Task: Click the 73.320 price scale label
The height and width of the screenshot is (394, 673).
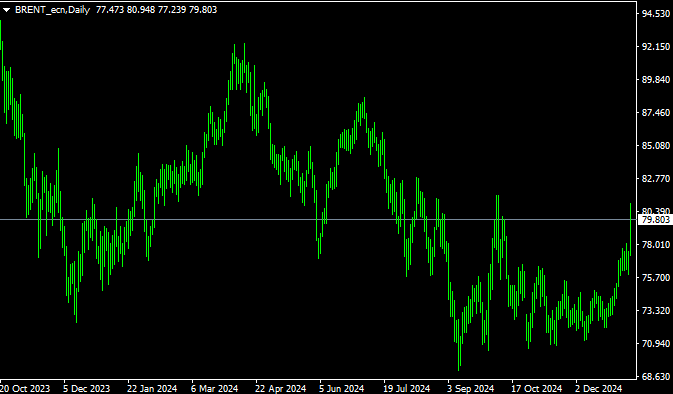Action: 655,310
